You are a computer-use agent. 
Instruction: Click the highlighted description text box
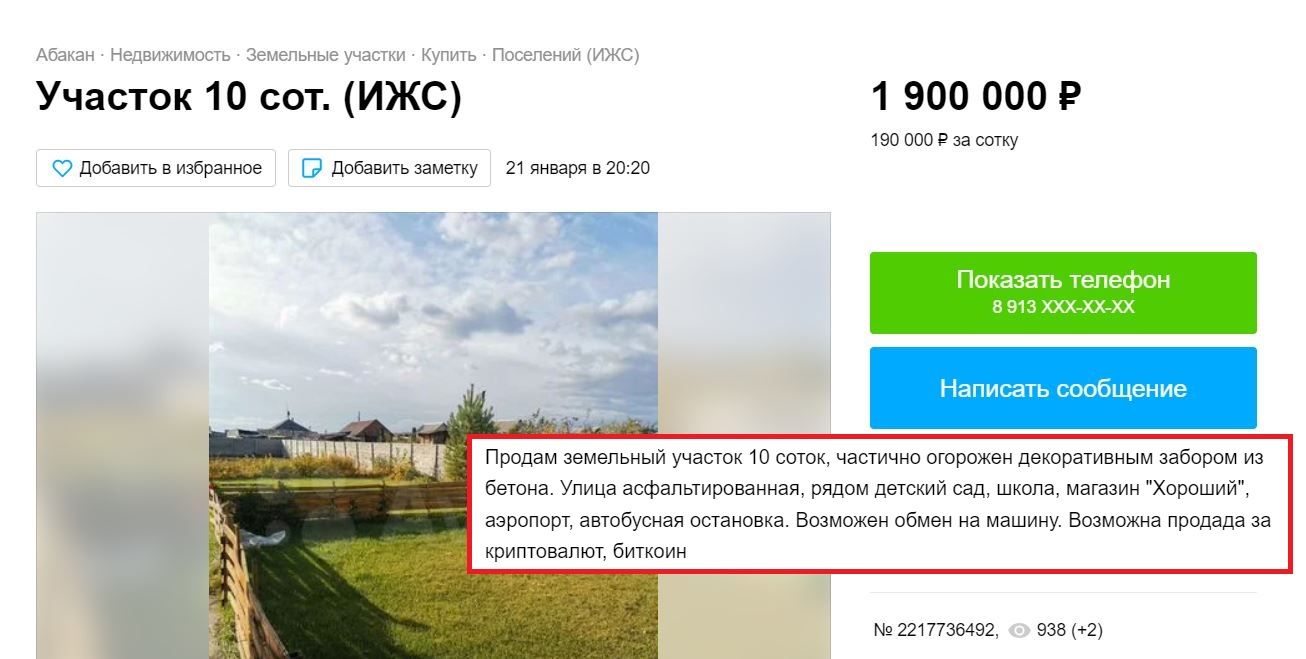pyautogui.click(x=880, y=504)
